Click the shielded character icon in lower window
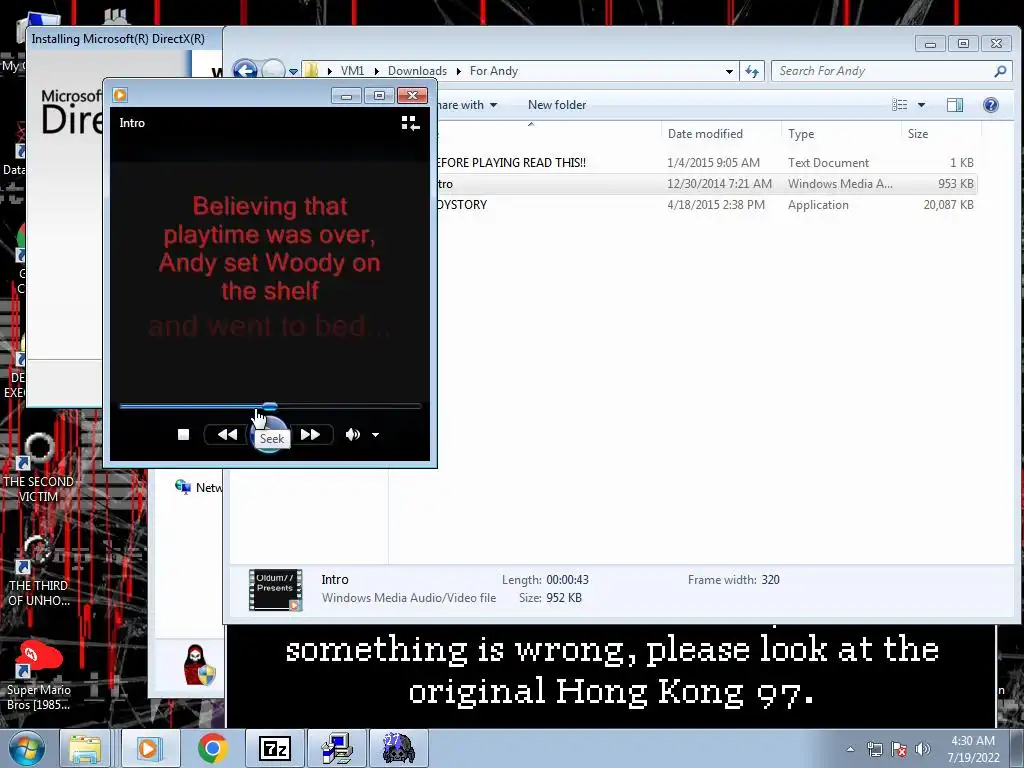The image size is (1024, 768). [x=198, y=665]
